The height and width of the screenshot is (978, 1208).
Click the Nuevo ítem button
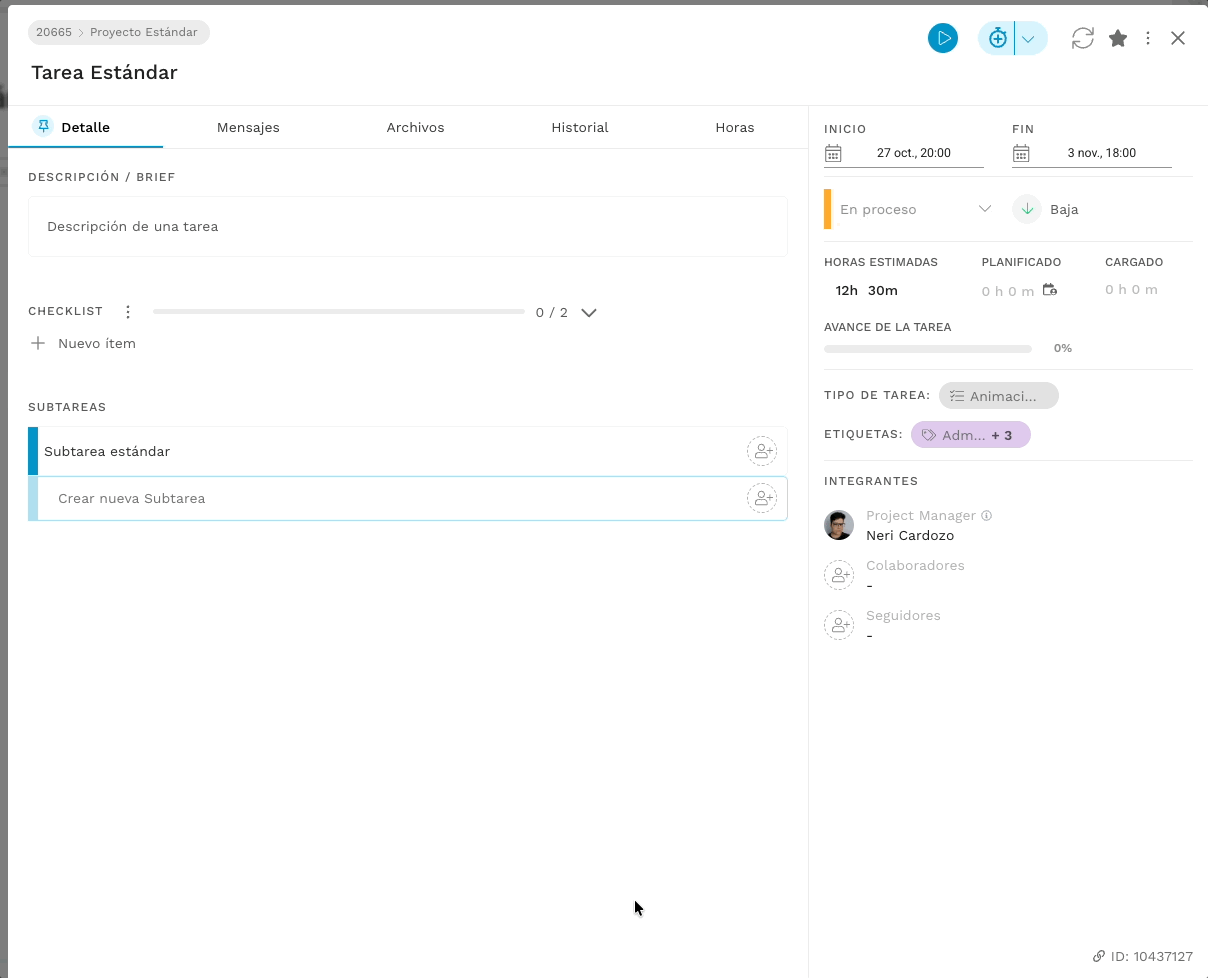click(x=84, y=343)
